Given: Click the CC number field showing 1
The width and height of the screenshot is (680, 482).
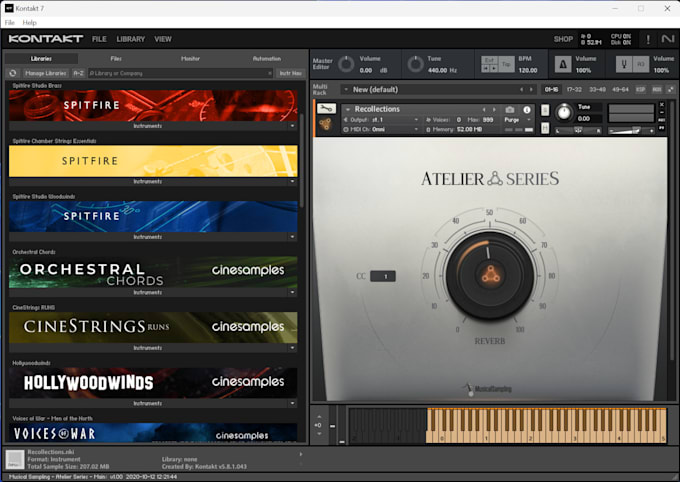Looking at the screenshot, I should tap(383, 276).
